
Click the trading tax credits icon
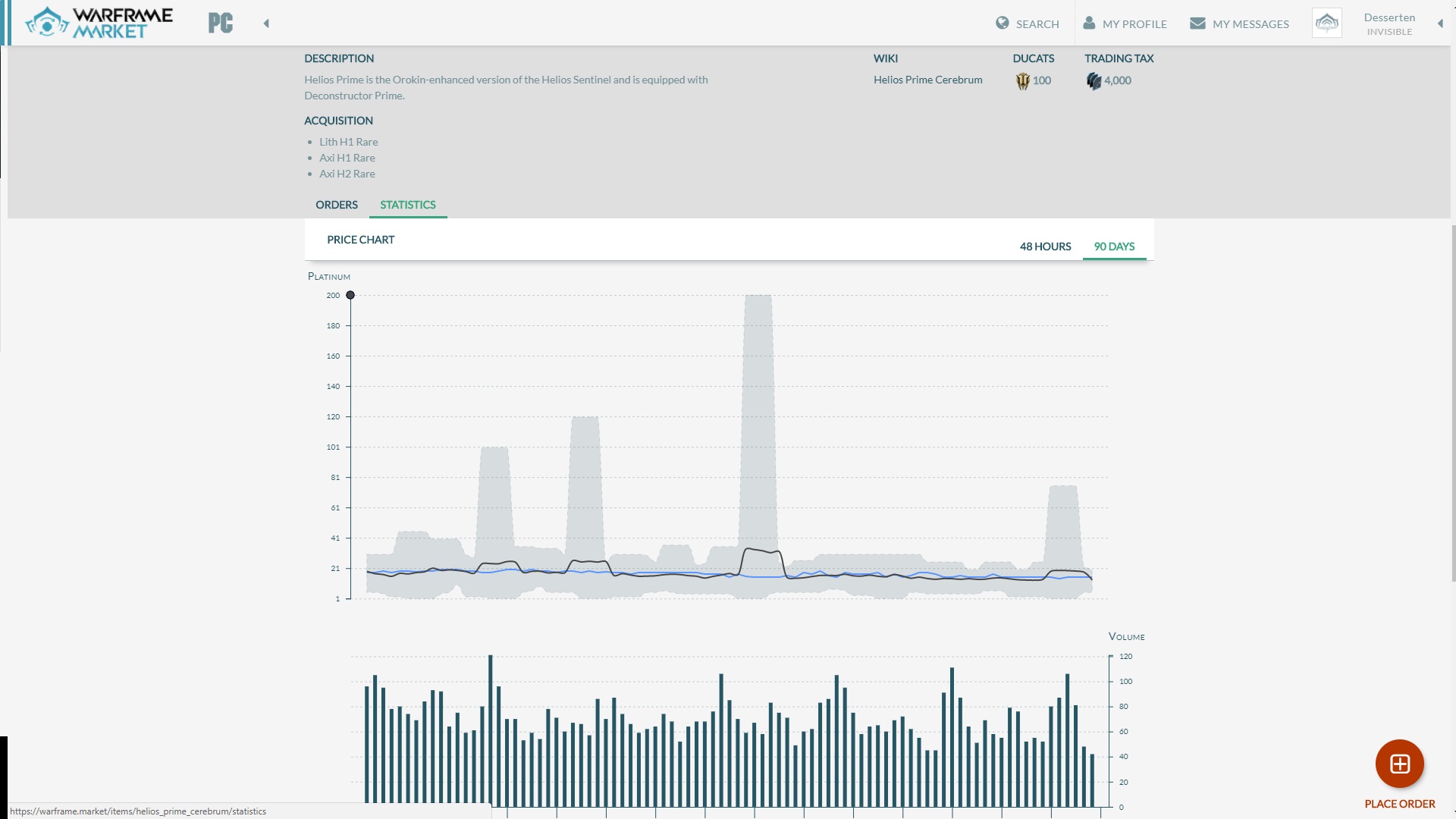coord(1094,81)
